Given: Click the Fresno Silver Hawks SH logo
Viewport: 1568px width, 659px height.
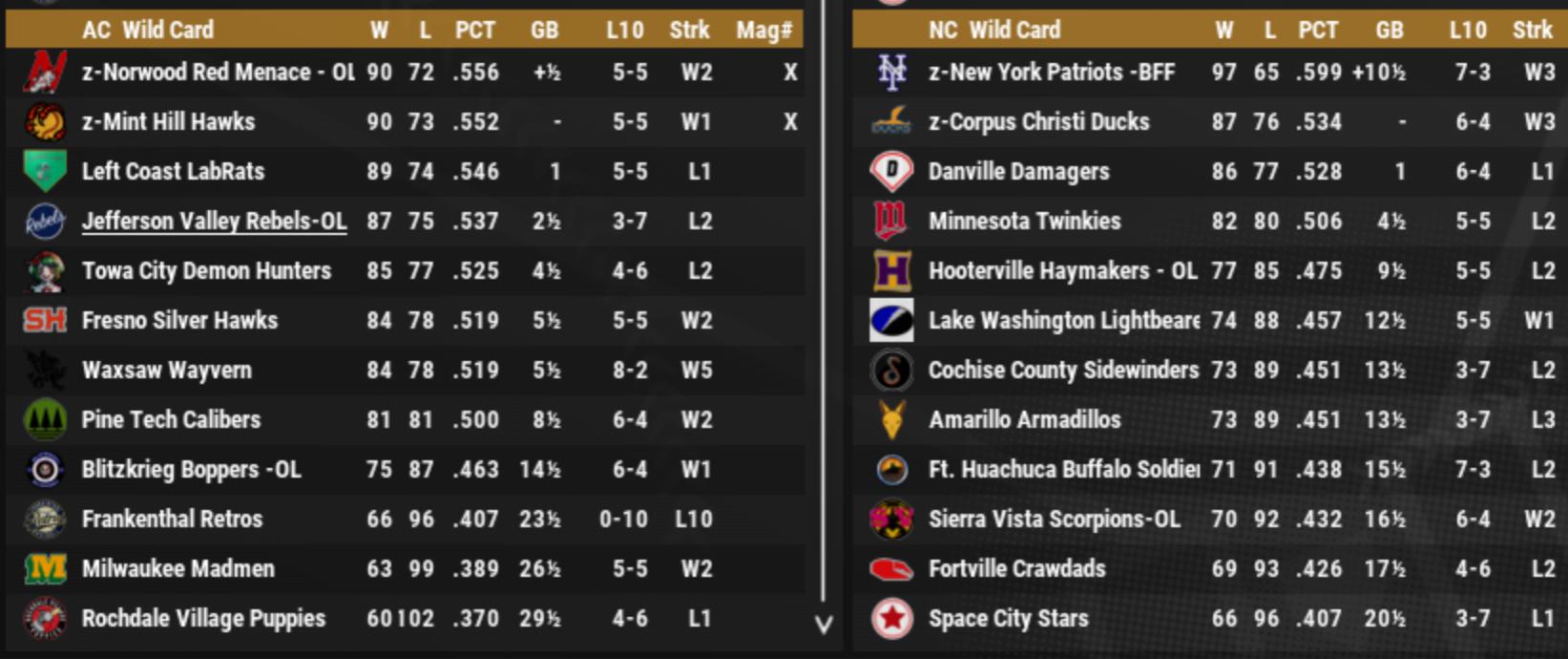Looking at the screenshot, I should point(45,321).
